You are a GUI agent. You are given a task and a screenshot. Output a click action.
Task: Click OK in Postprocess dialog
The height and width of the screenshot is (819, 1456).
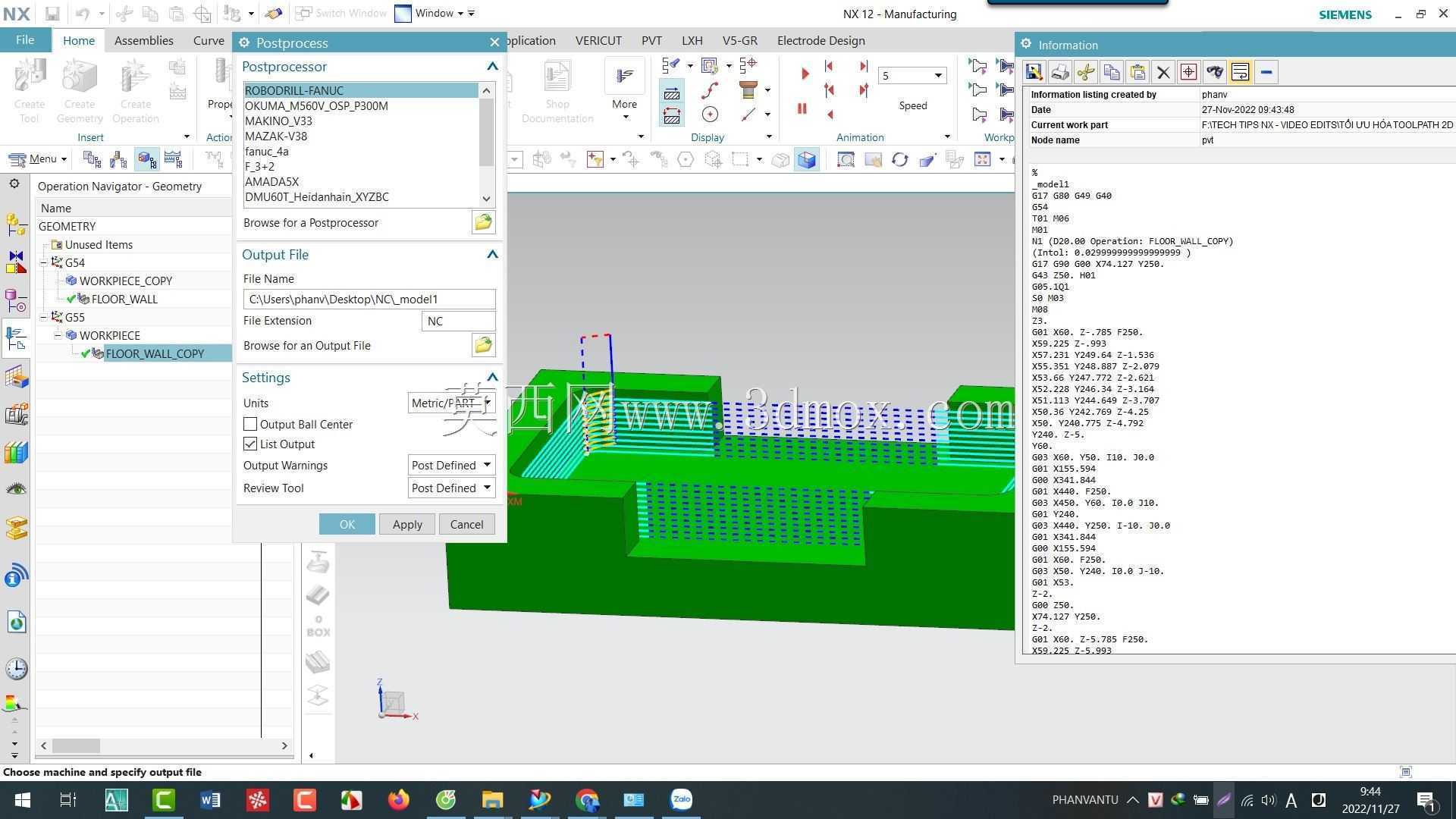pyautogui.click(x=347, y=524)
